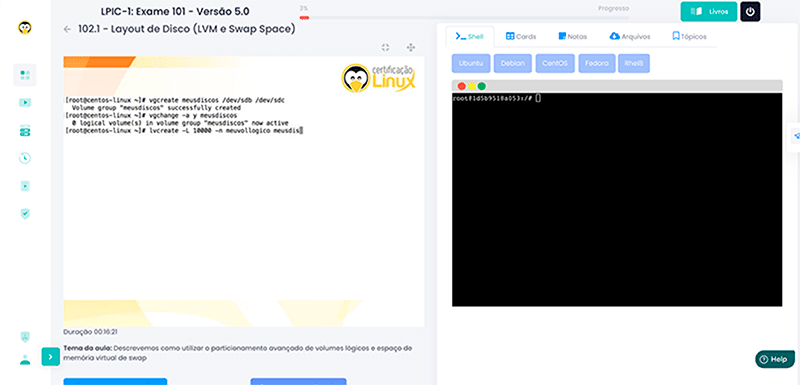Go back using the left arrow beside lesson title
The width and height of the screenshot is (800, 385).
click(x=67, y=30)
